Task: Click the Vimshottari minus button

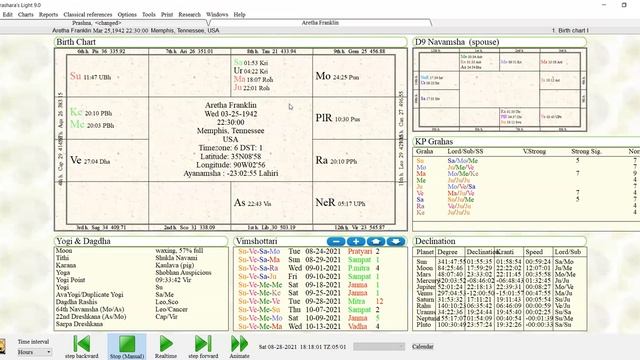Action: click(x=336, y=241)
